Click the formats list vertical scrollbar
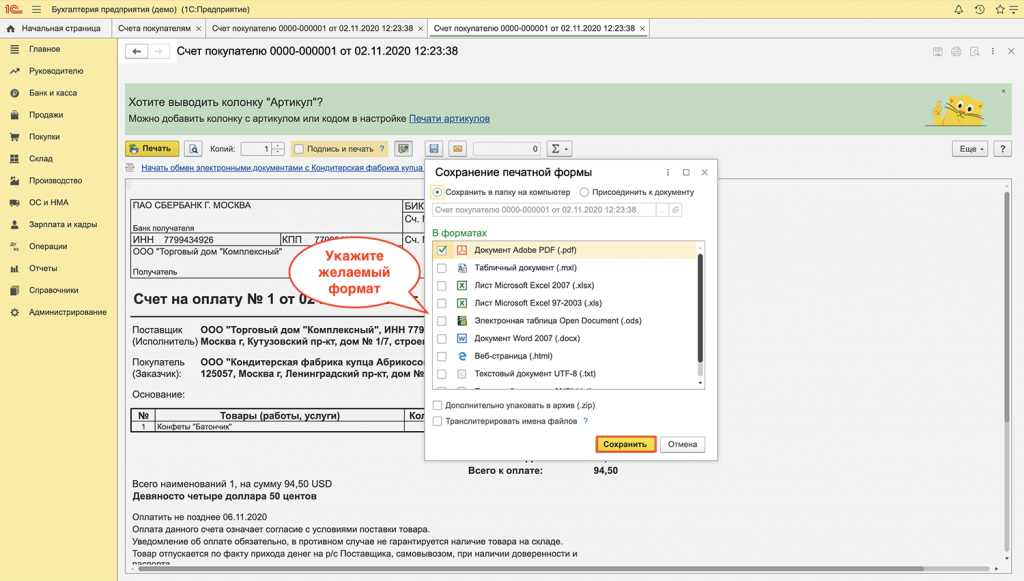1024x581 pixels. pyautogui.click(x=701, y=307)
